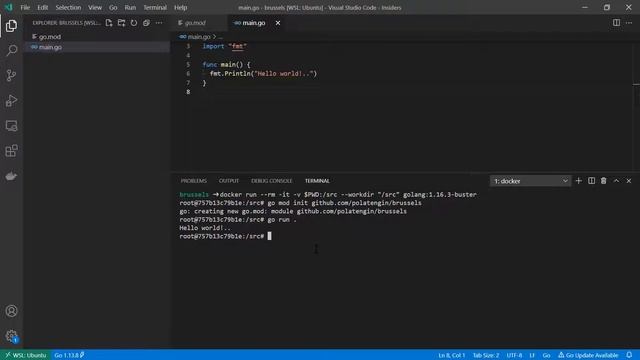Refresh the Explorer file list

tap(134, 23)
